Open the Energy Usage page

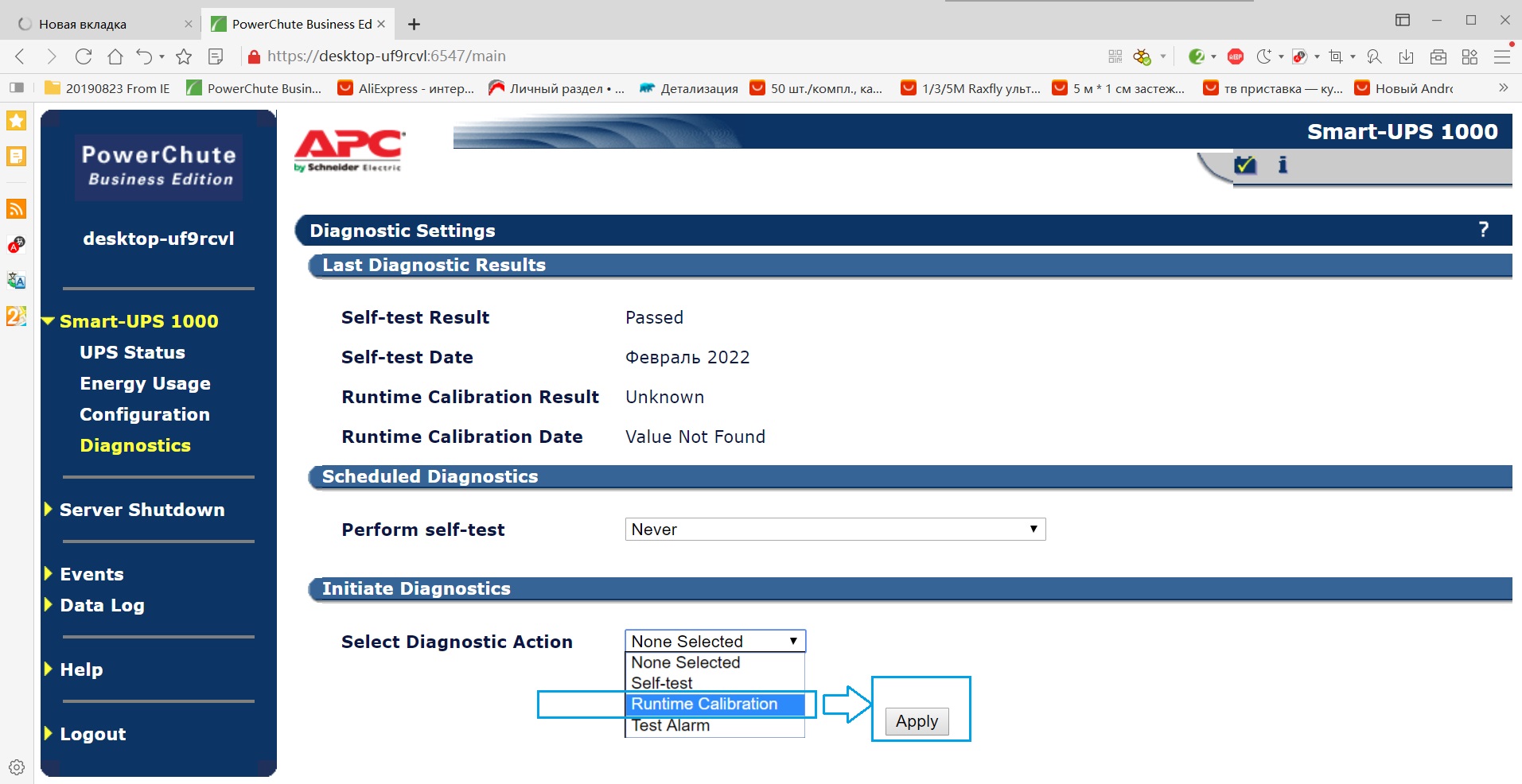[145, 383]
